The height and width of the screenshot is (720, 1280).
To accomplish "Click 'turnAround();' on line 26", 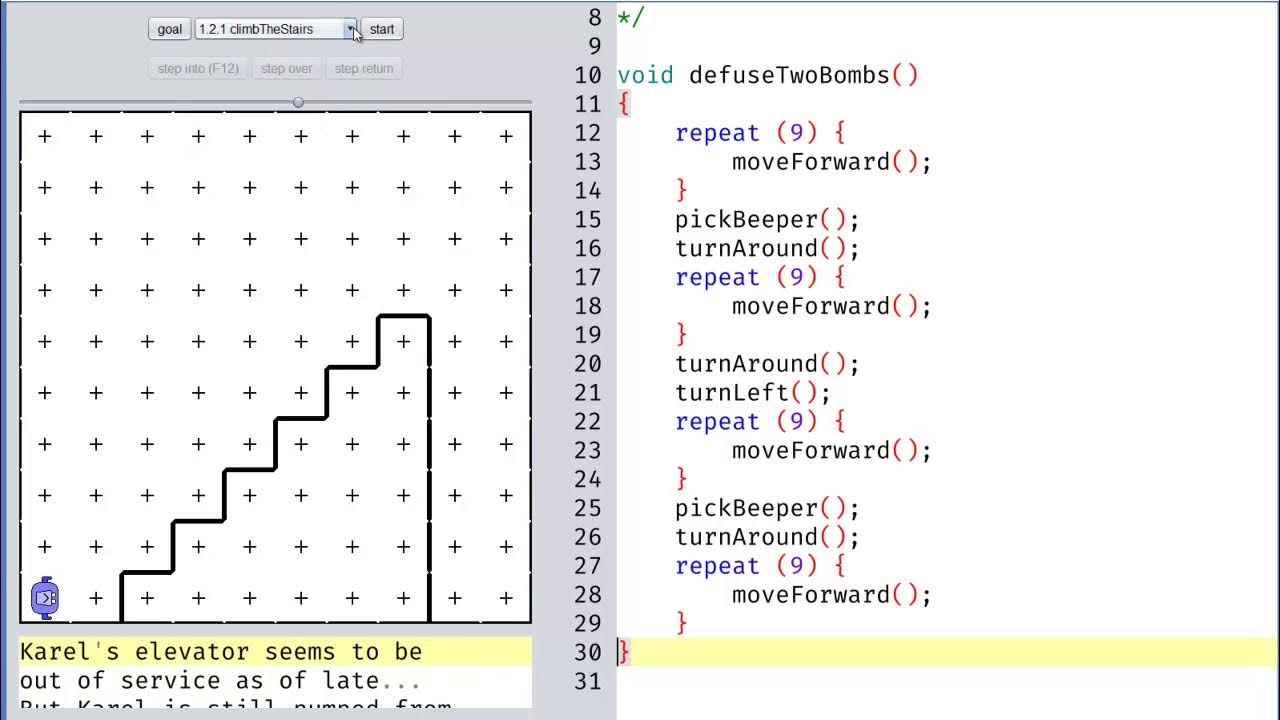I will point(767,537).
